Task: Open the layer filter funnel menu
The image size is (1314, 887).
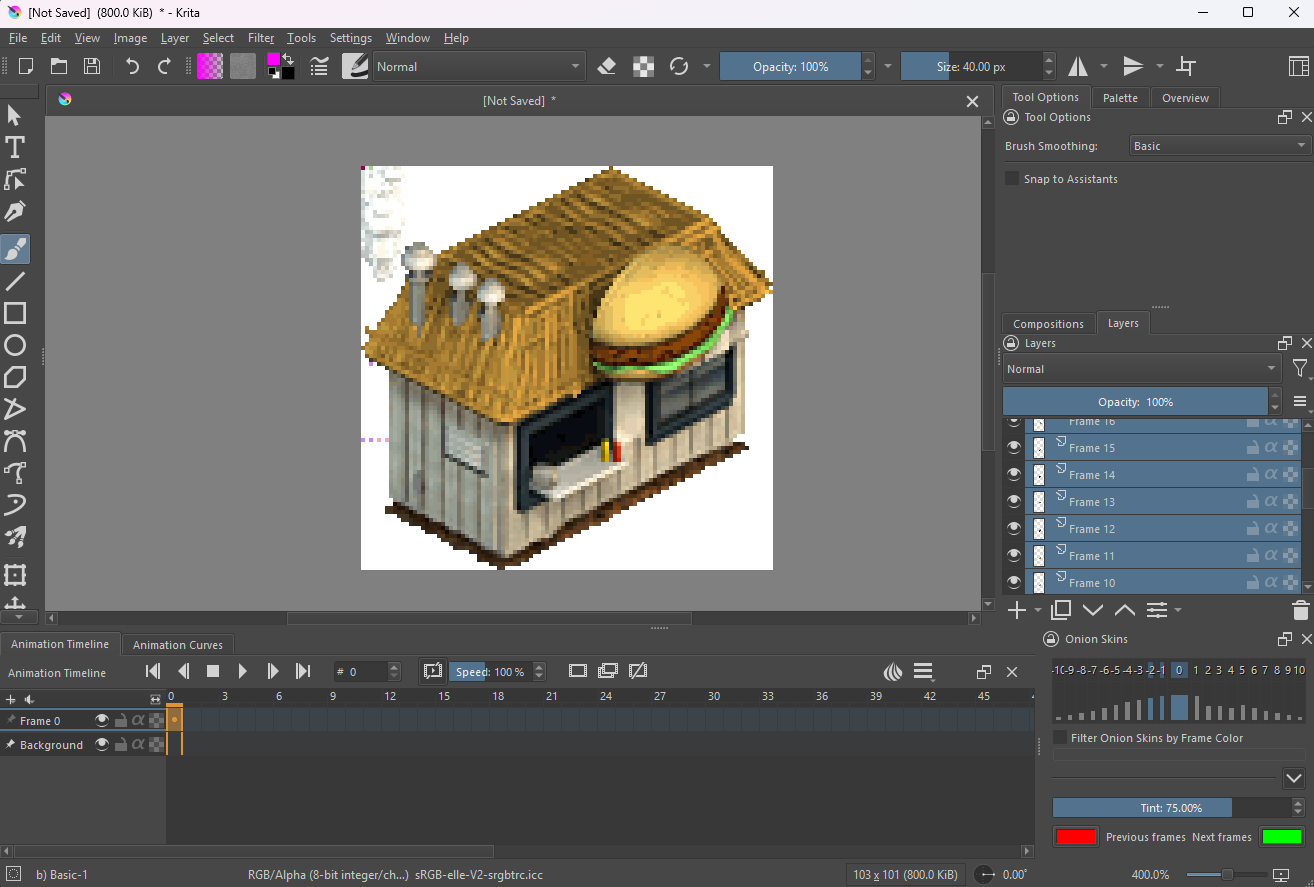Action: coord(1299,369)
